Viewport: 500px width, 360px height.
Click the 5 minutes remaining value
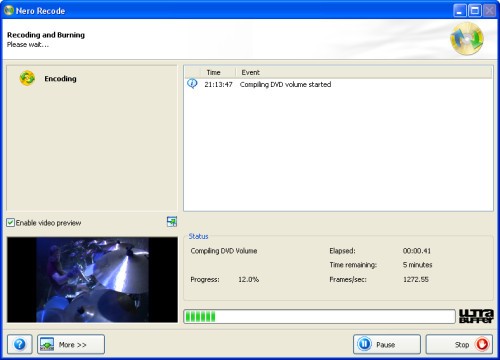point(417,265)
